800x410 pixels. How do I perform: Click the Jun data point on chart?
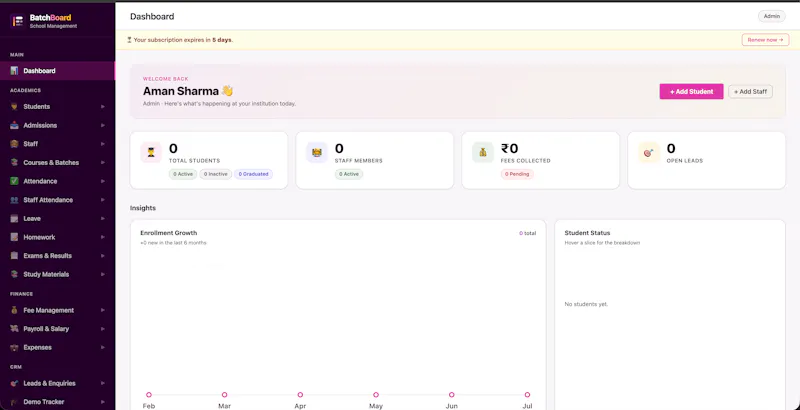(x=452, y=395)
